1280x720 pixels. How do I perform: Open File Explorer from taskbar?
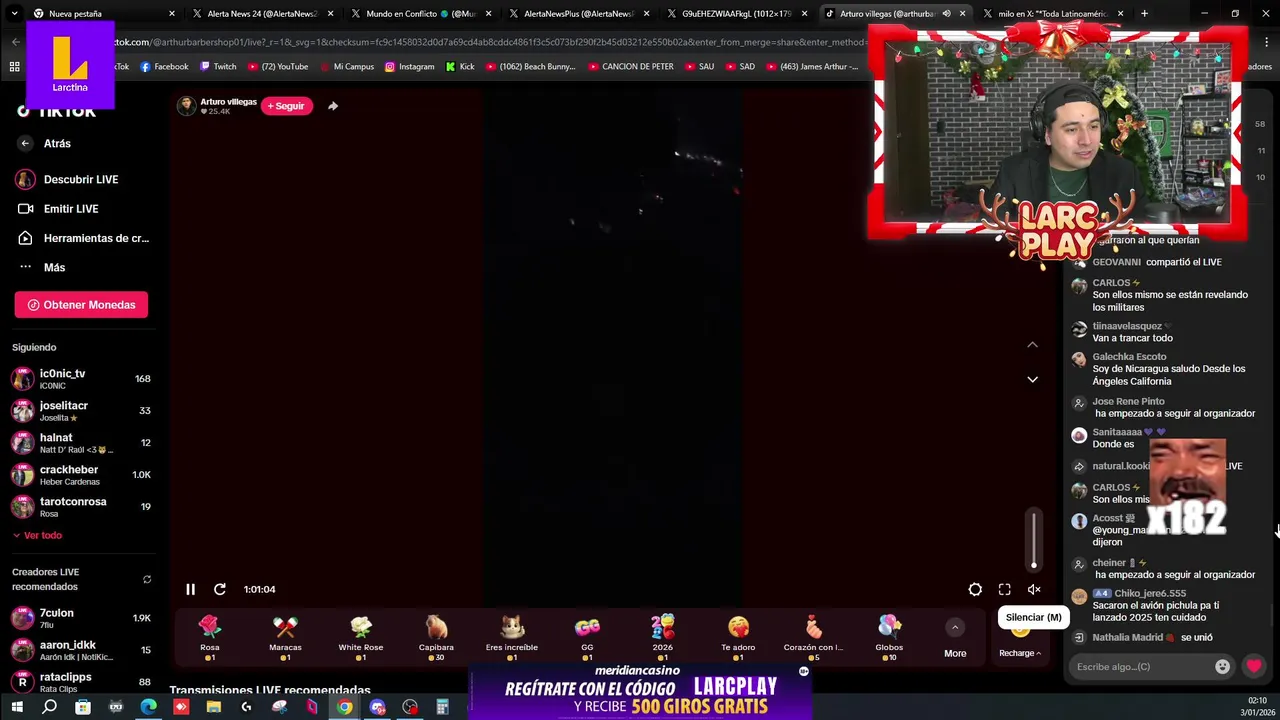coord(213,707)
